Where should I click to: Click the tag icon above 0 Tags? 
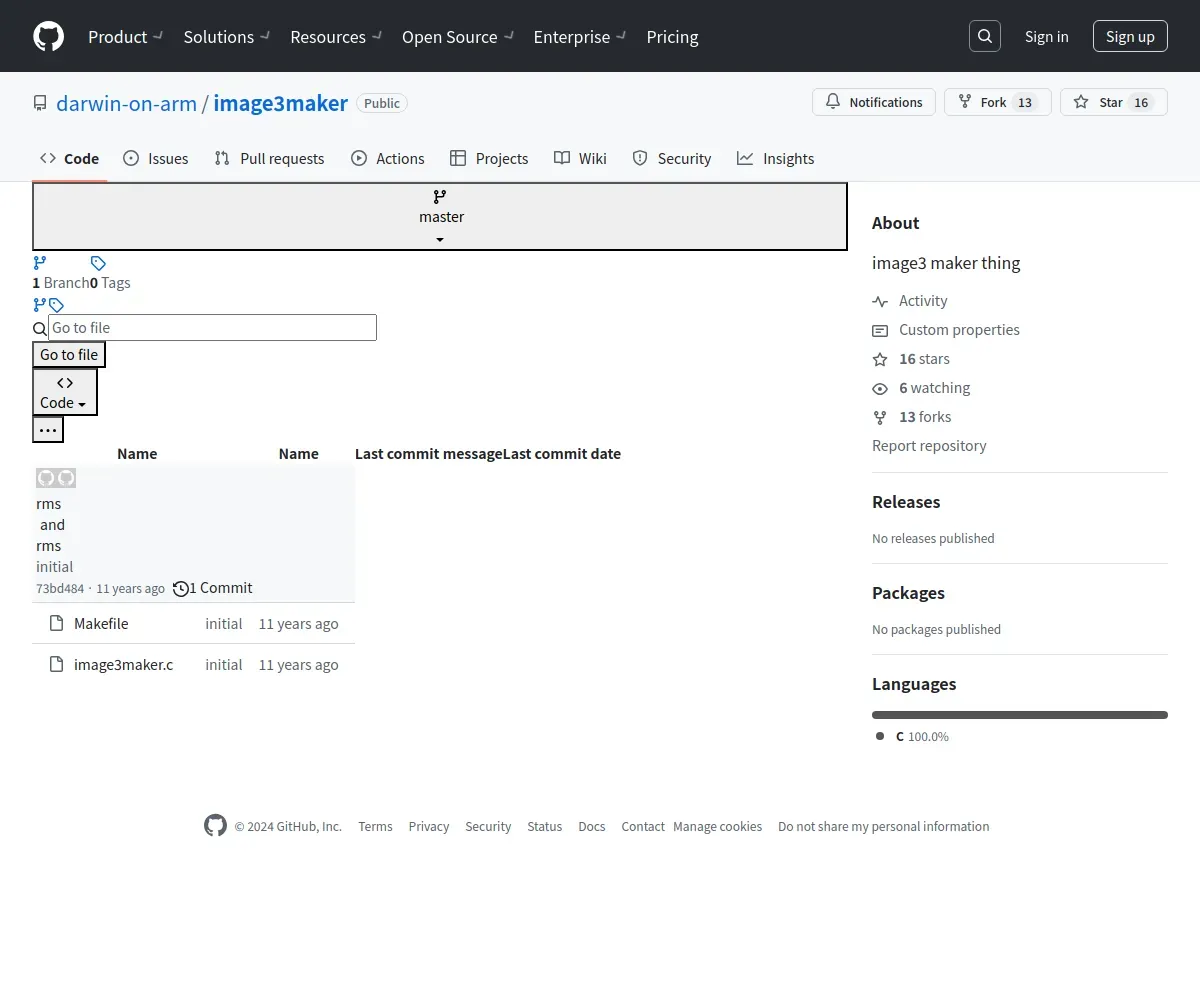click(x=98, y=263)
